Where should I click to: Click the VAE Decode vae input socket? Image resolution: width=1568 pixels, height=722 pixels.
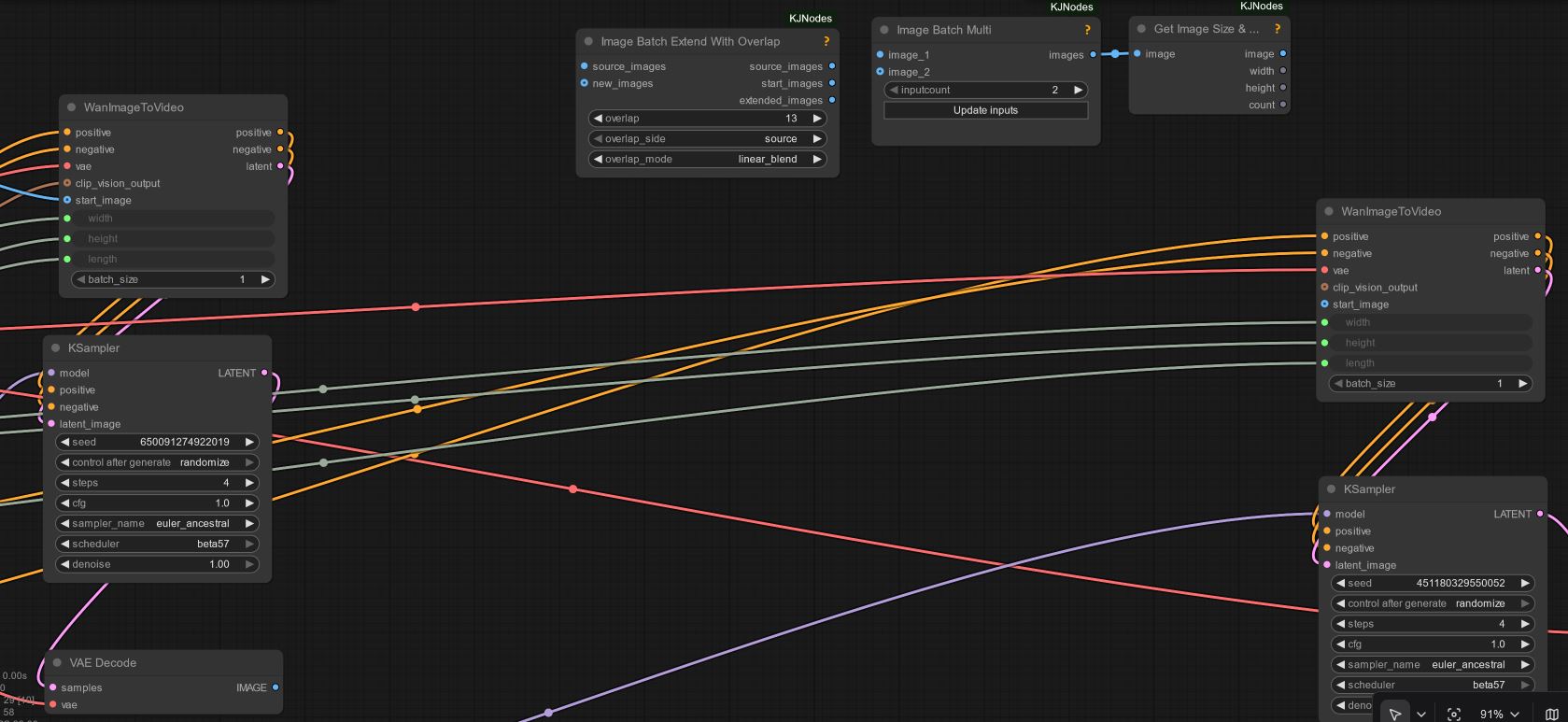pos(52,705)
